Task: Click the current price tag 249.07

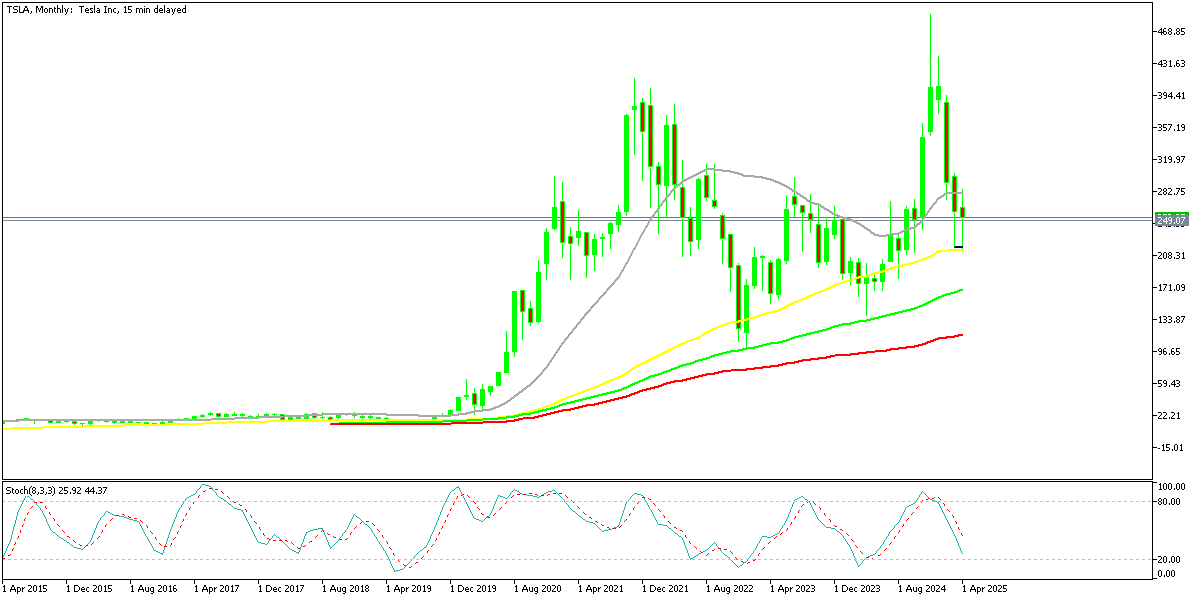Action: coord(1170,220)
